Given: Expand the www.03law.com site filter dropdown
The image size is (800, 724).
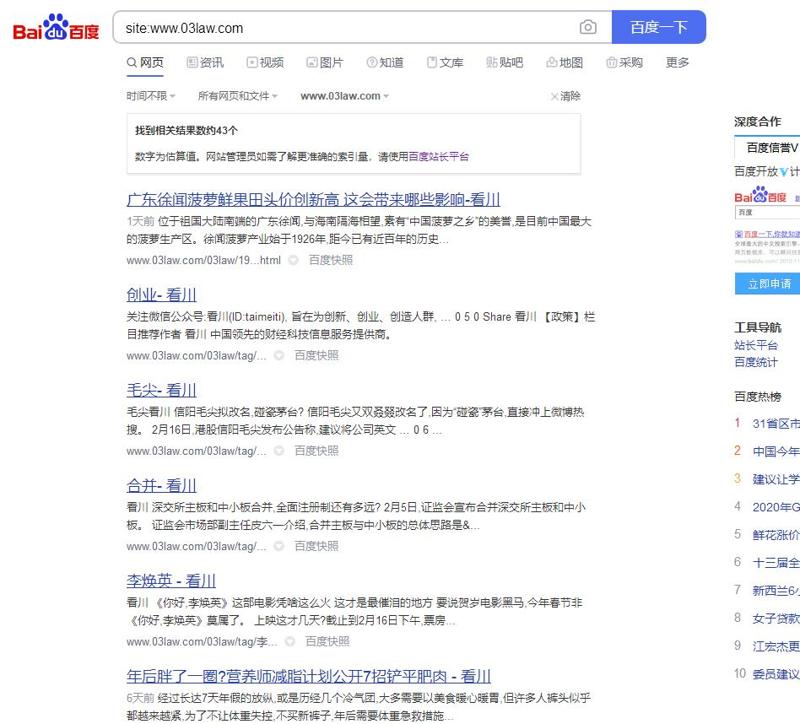Looking at the screenshot, I should (x=344, y=96).
